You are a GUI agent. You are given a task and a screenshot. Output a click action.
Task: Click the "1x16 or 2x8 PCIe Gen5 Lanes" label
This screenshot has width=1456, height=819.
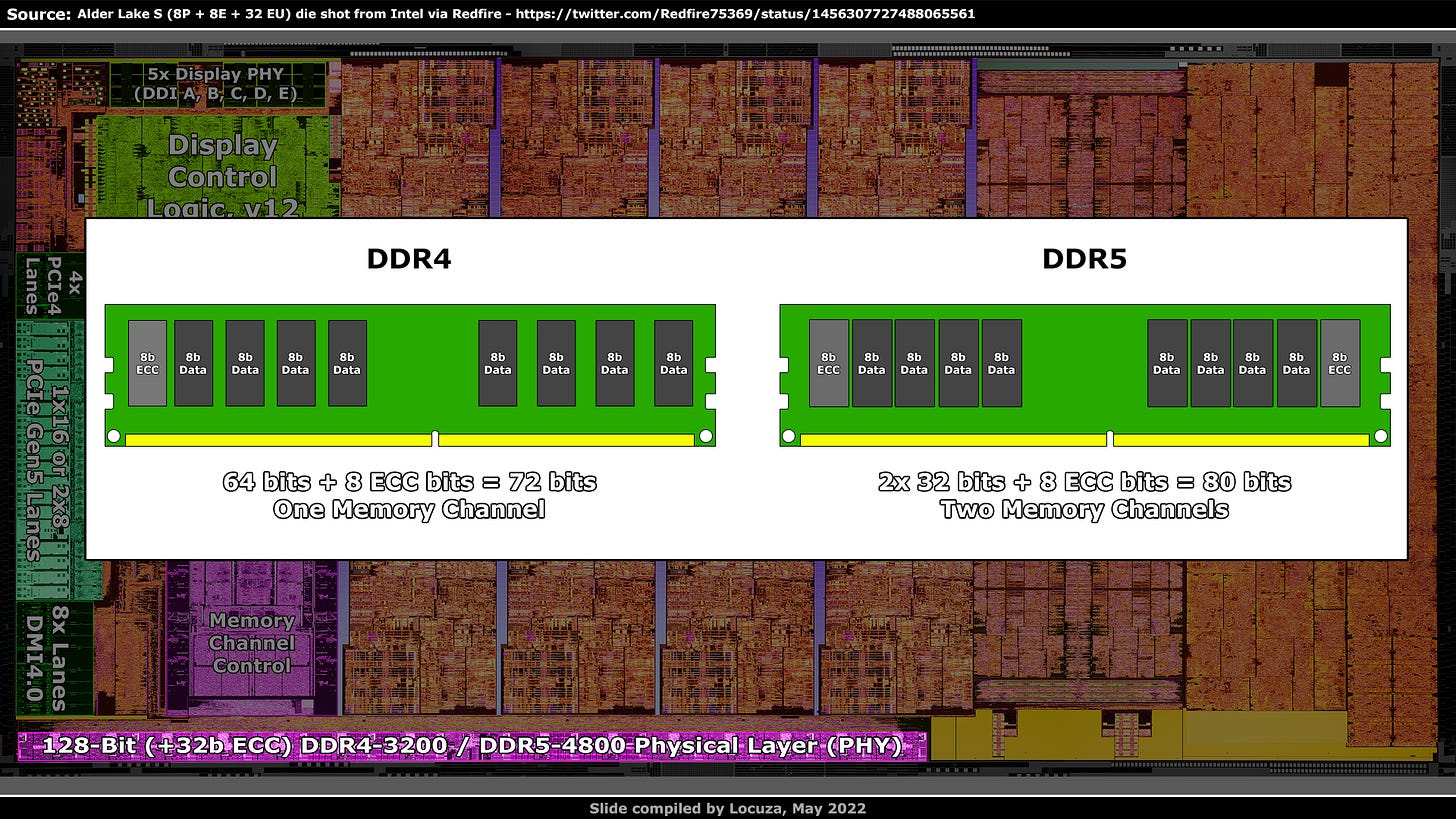pyautogui.click(x=47, y=459)
